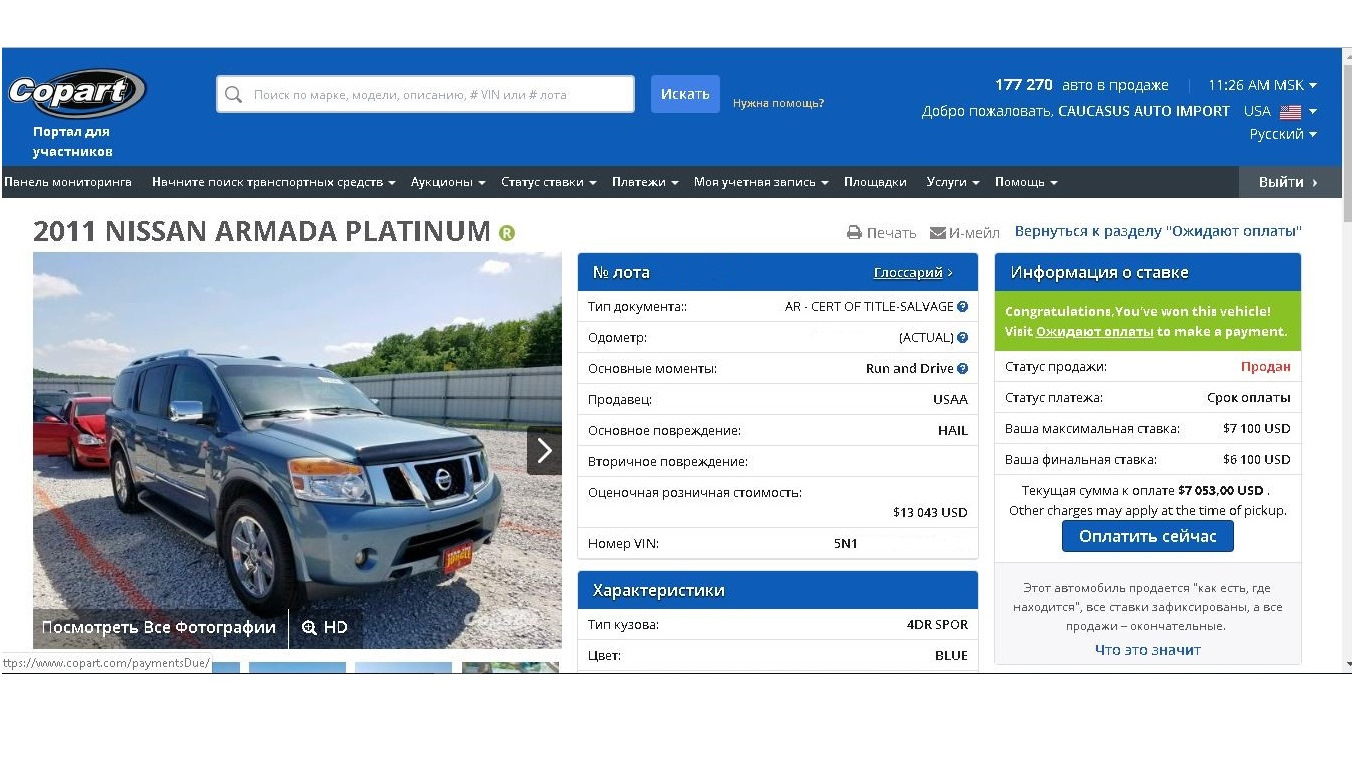The height and width of the screenshot is (760, 1352).
Task: Open the Что это значит link
Action: (1148, 650)
